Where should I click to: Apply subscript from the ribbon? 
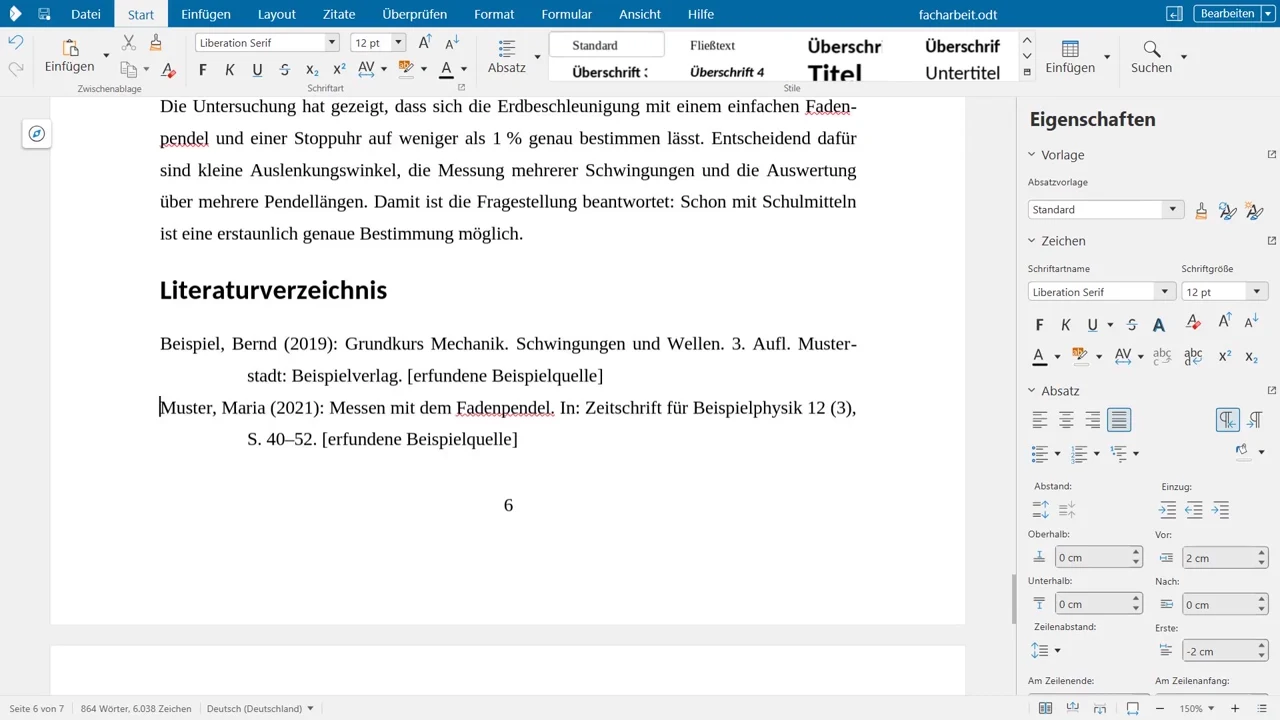[312, 70]
